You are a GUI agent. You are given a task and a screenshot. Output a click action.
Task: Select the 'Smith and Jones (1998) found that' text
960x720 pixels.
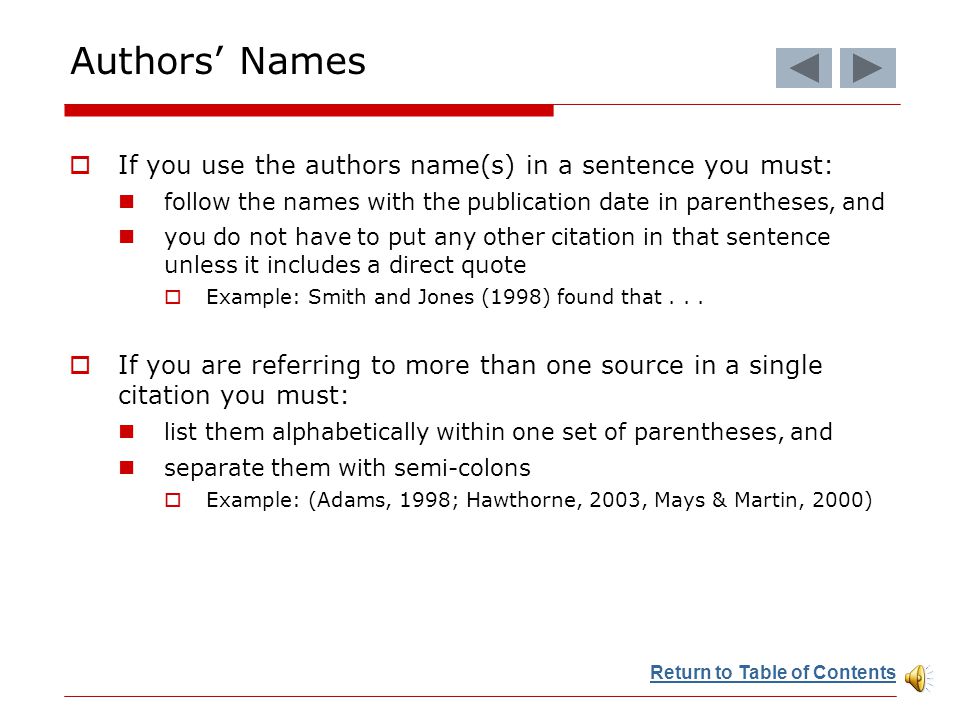[485, 297]
